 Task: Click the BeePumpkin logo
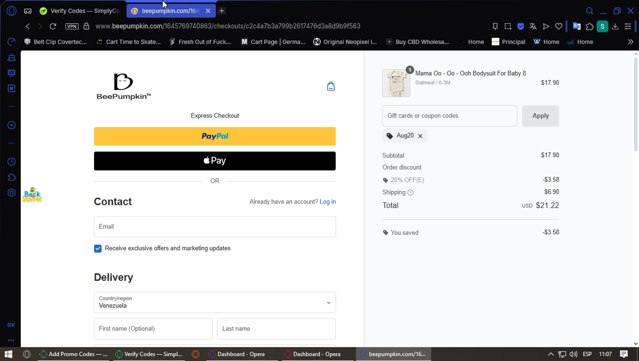pos(123,86)
